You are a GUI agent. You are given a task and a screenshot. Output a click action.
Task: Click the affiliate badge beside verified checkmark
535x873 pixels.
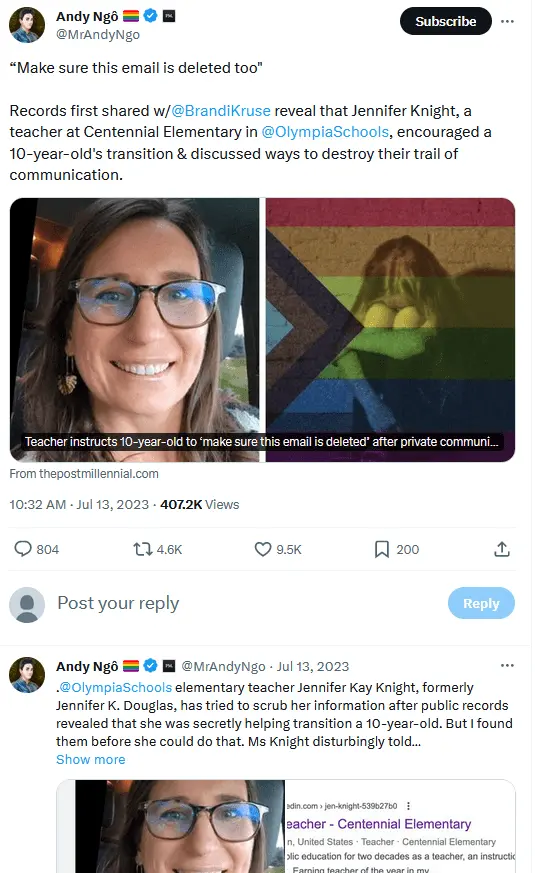(169, 16)
